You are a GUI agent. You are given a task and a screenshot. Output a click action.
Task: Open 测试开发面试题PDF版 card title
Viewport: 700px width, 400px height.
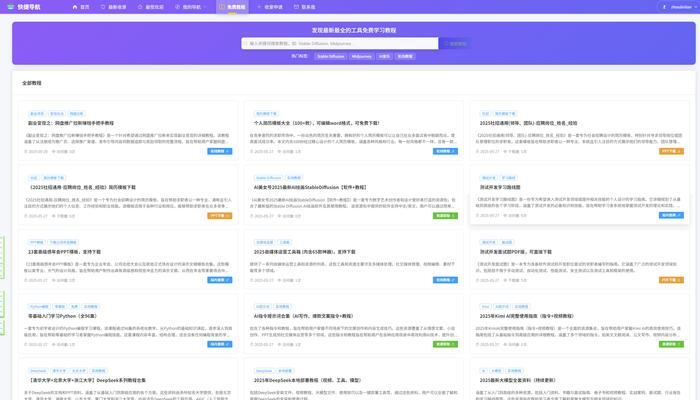click(516, 252)
